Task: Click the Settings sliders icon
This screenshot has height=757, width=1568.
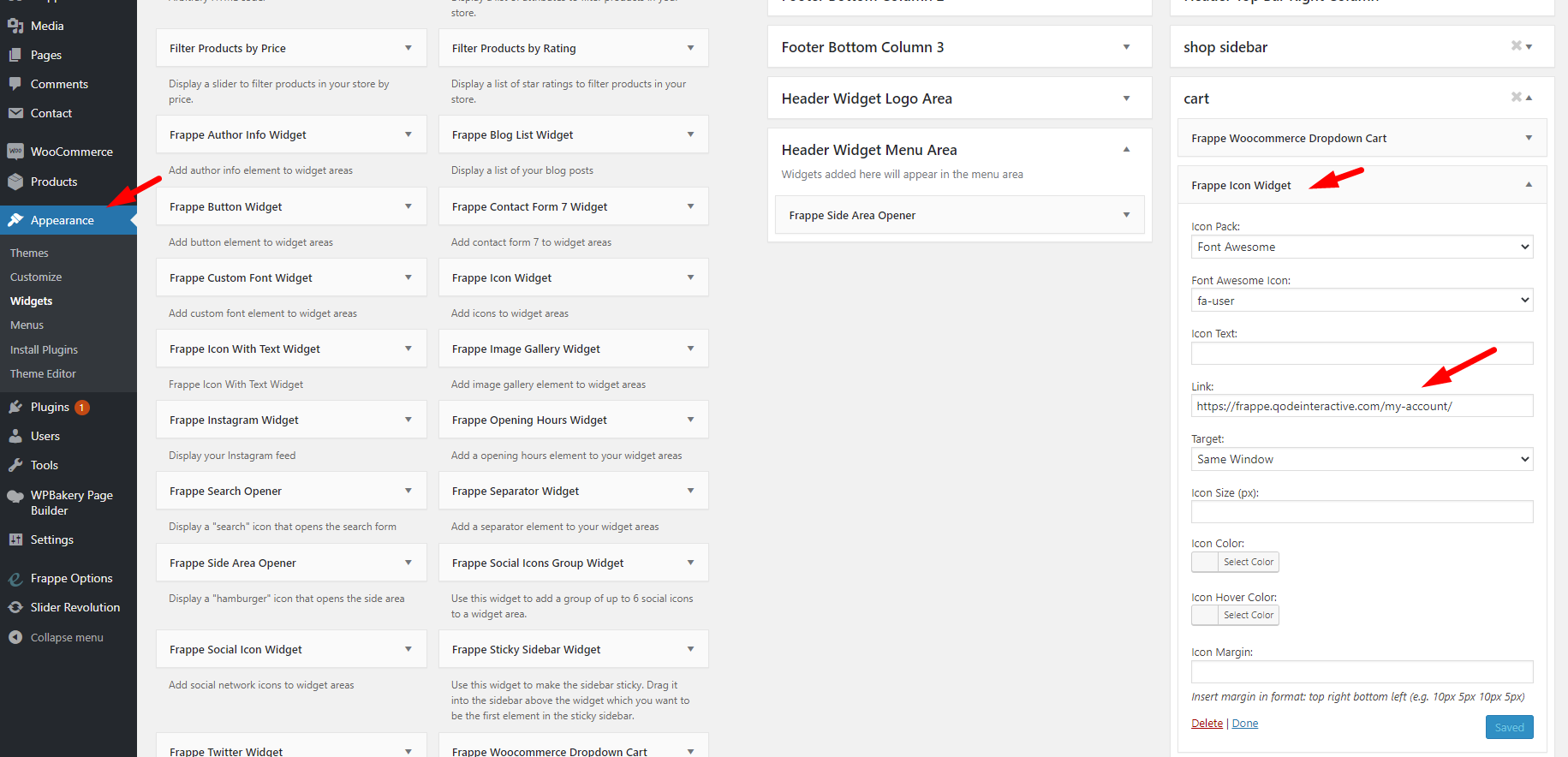Action: (x=15, y=539)
